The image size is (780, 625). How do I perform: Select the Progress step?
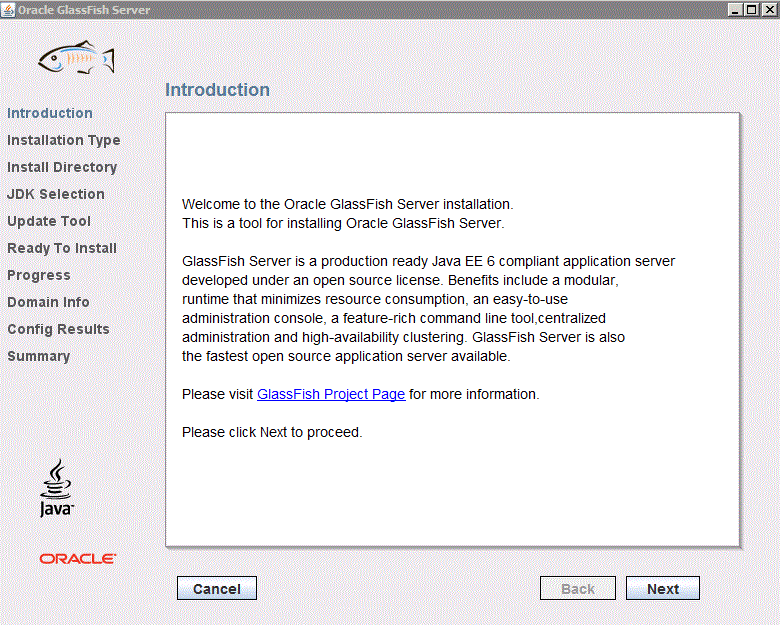pos(39,275)
